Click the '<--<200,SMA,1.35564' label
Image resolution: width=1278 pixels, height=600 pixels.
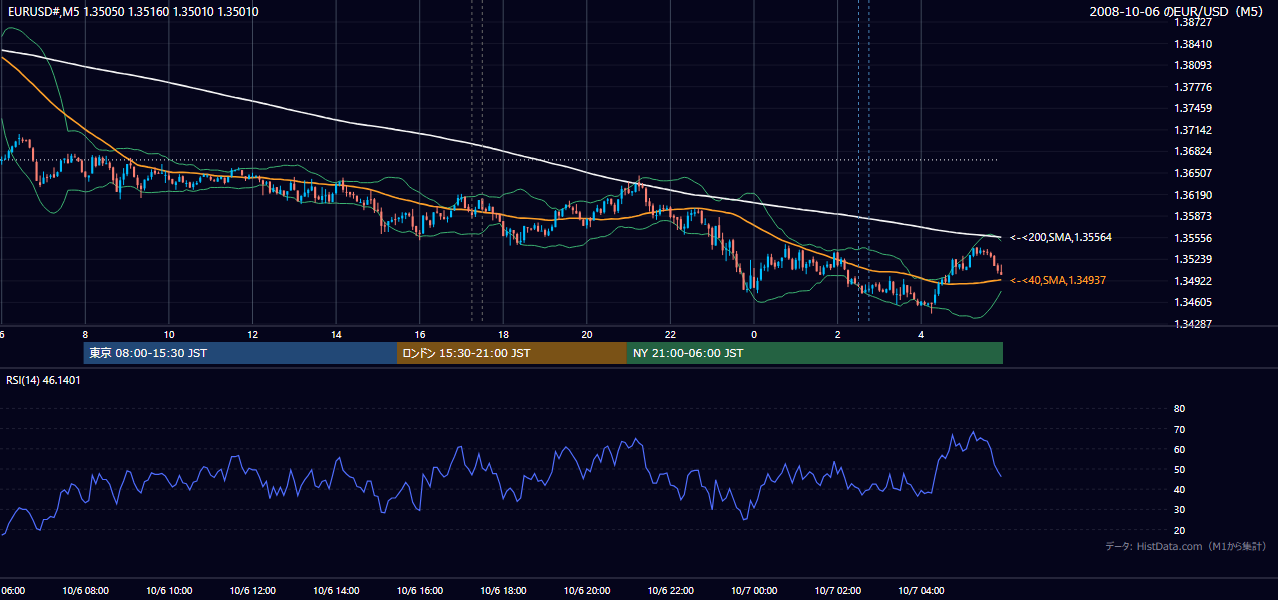(x=1061, y=237)
